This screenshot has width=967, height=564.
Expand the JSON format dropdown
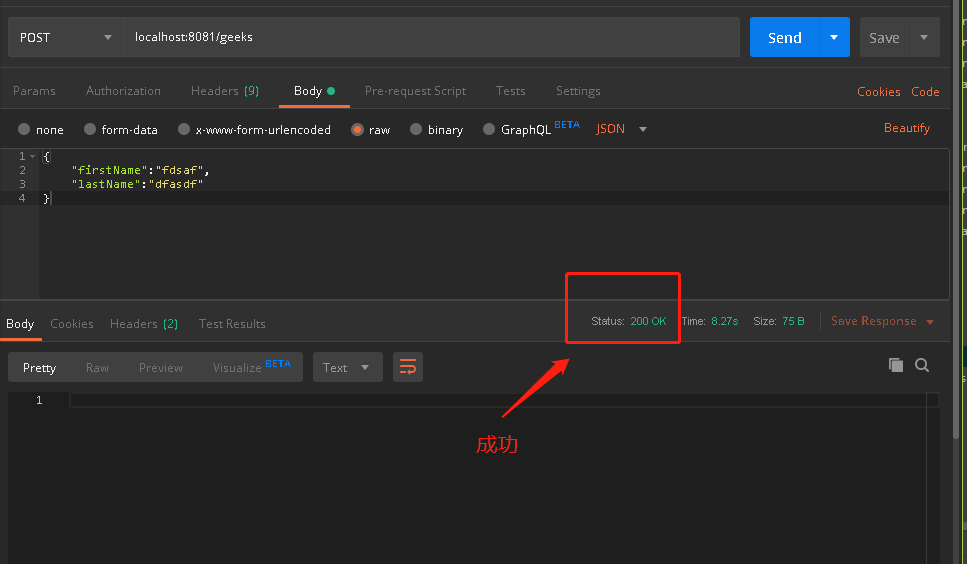(x=622, y=129)
